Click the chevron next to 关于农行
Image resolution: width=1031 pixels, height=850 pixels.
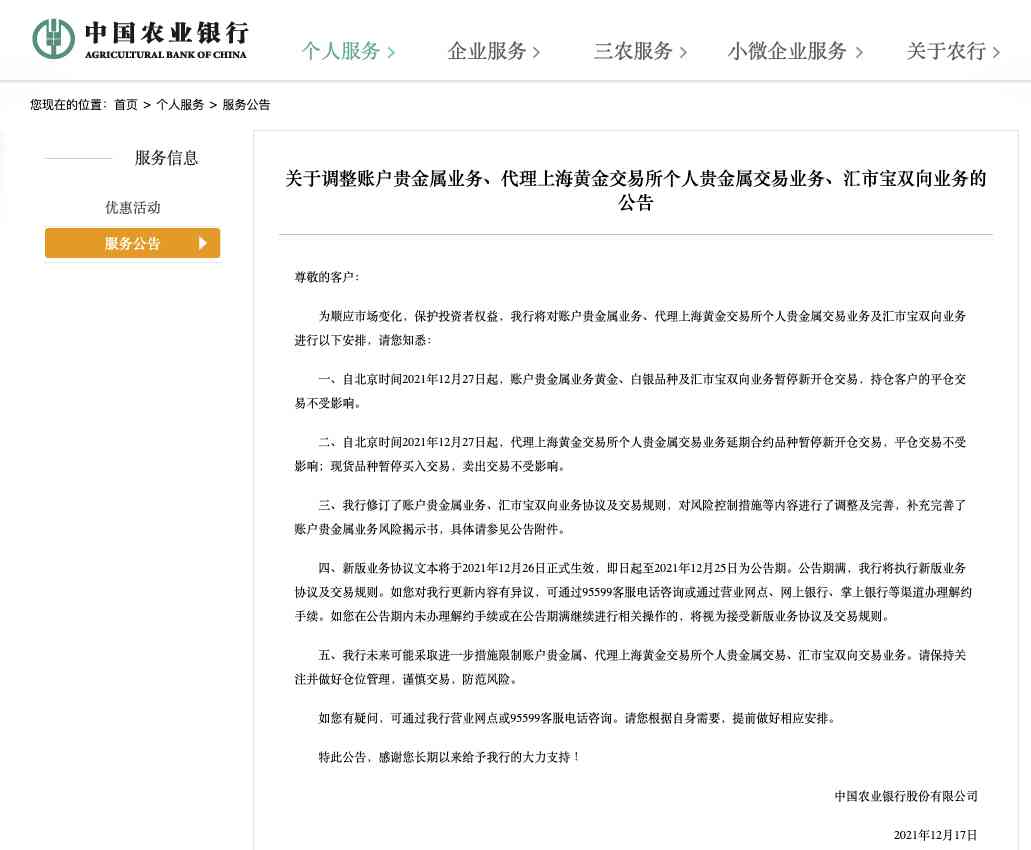tap(994, 52)
